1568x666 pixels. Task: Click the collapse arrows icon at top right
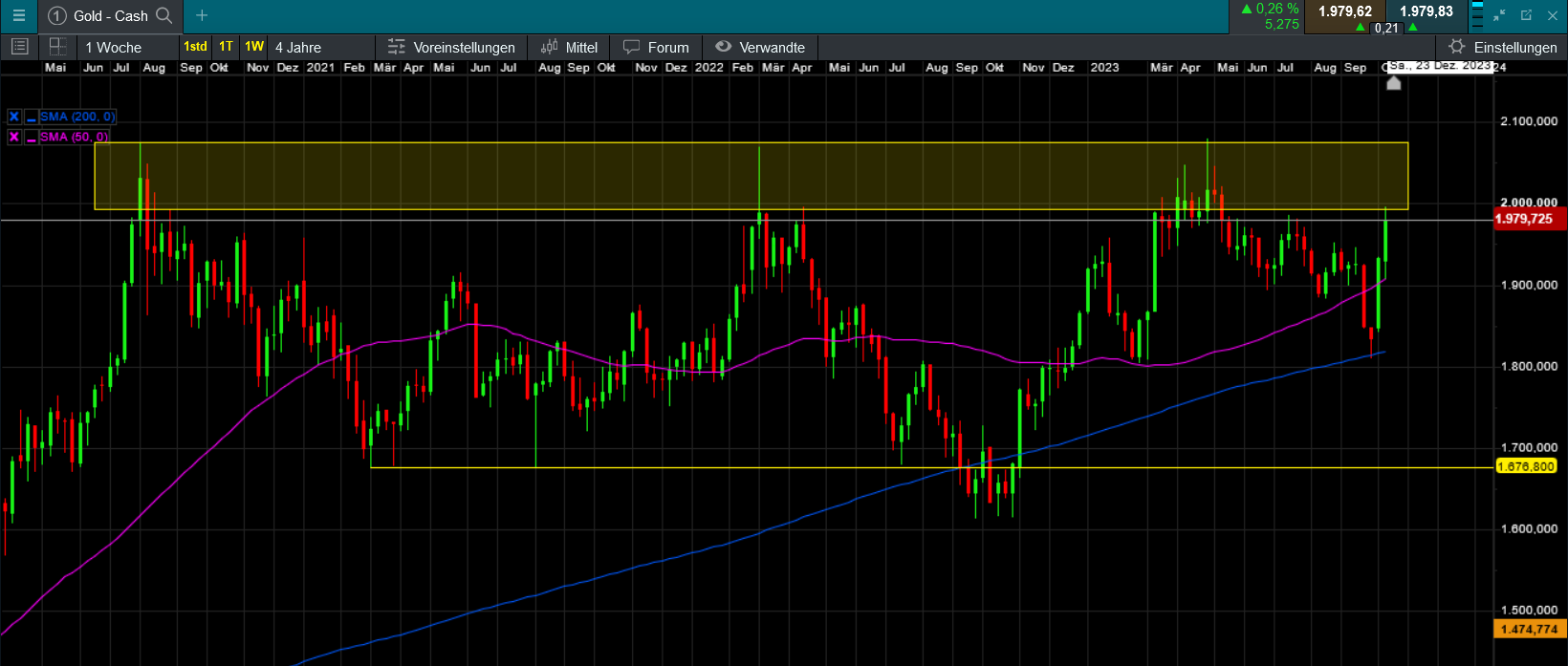tap(1499, 15)
